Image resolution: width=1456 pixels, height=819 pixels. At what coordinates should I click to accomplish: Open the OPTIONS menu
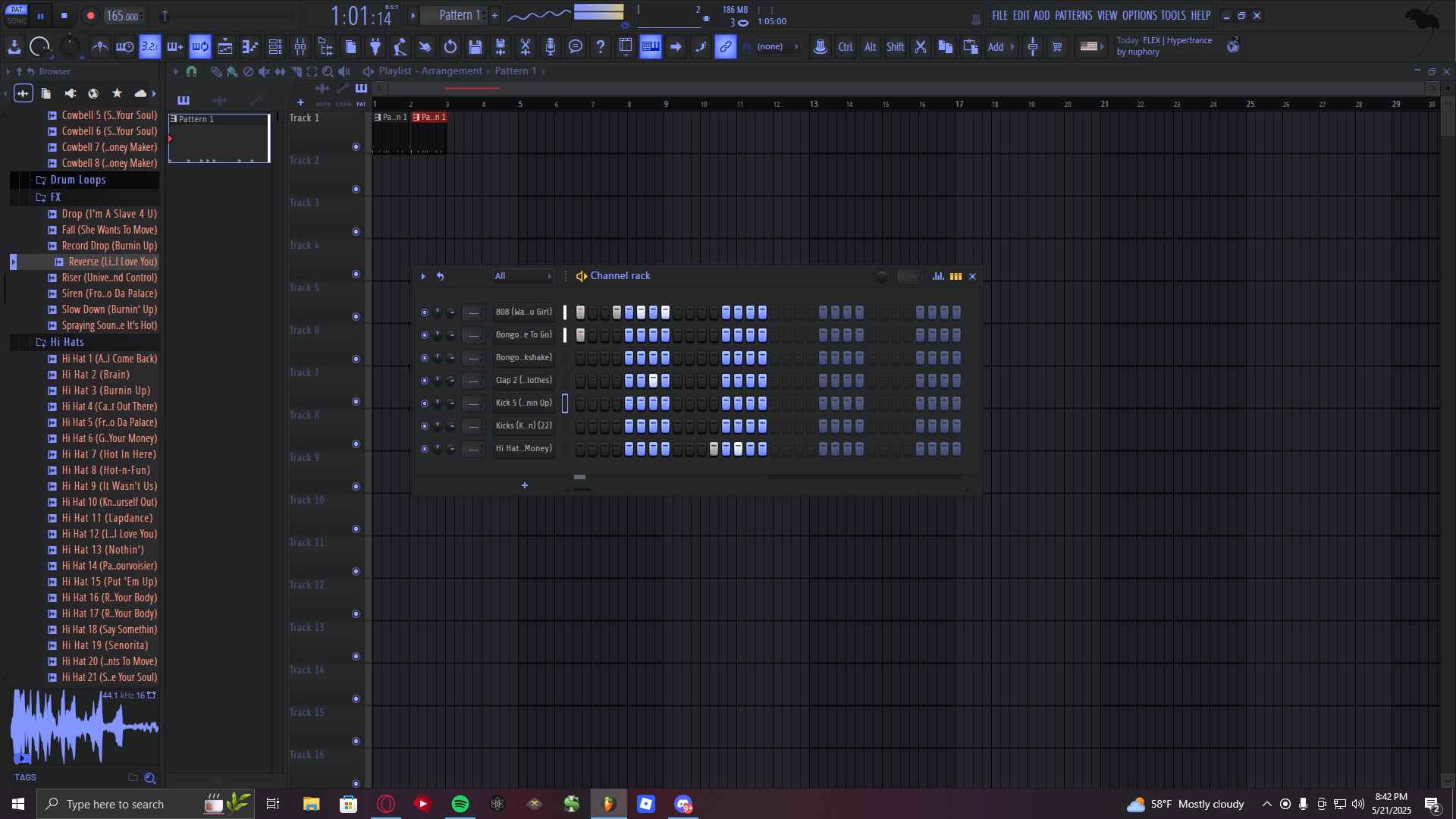click(1139, 15)
